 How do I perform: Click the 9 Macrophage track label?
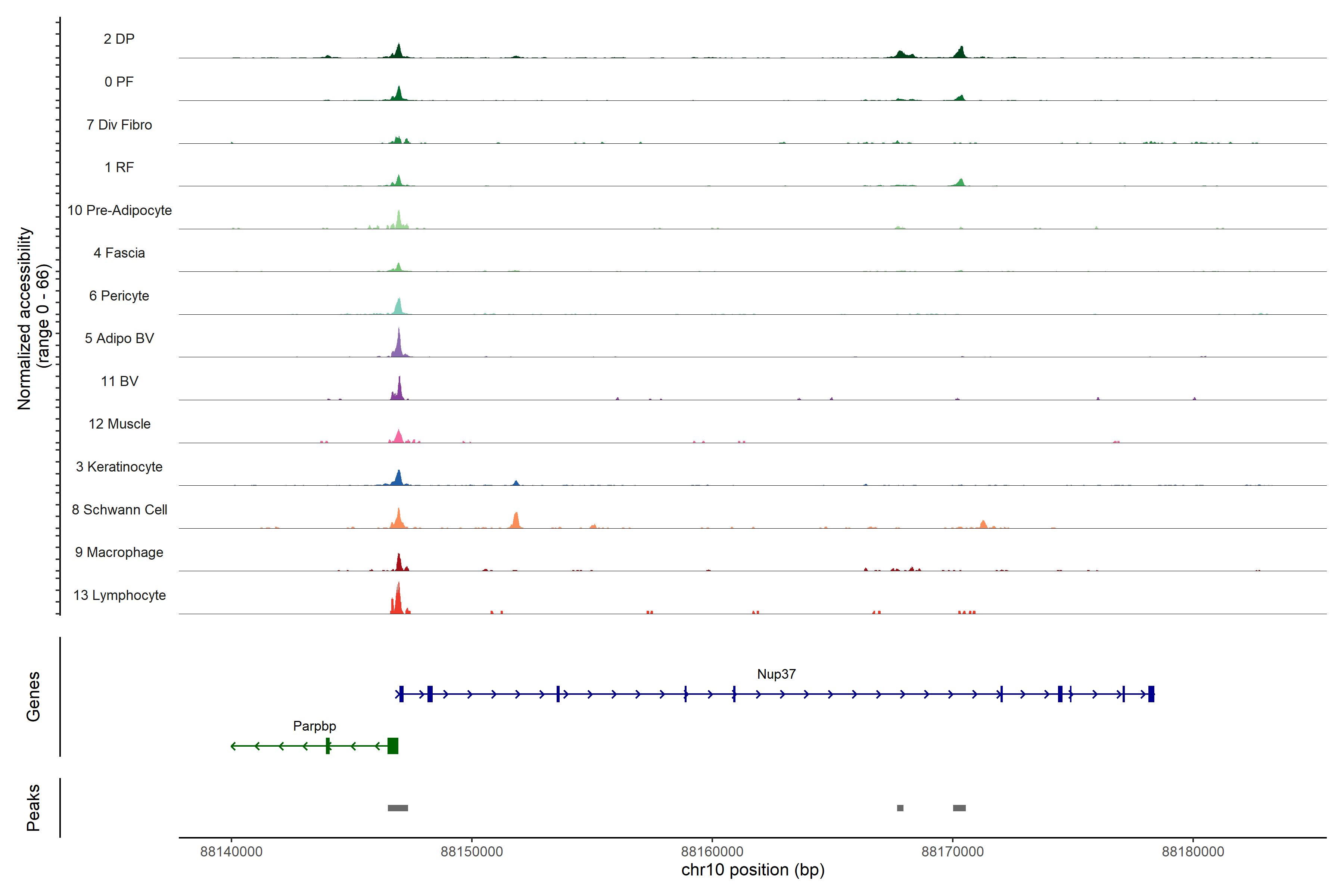click(x=119, y=553)
